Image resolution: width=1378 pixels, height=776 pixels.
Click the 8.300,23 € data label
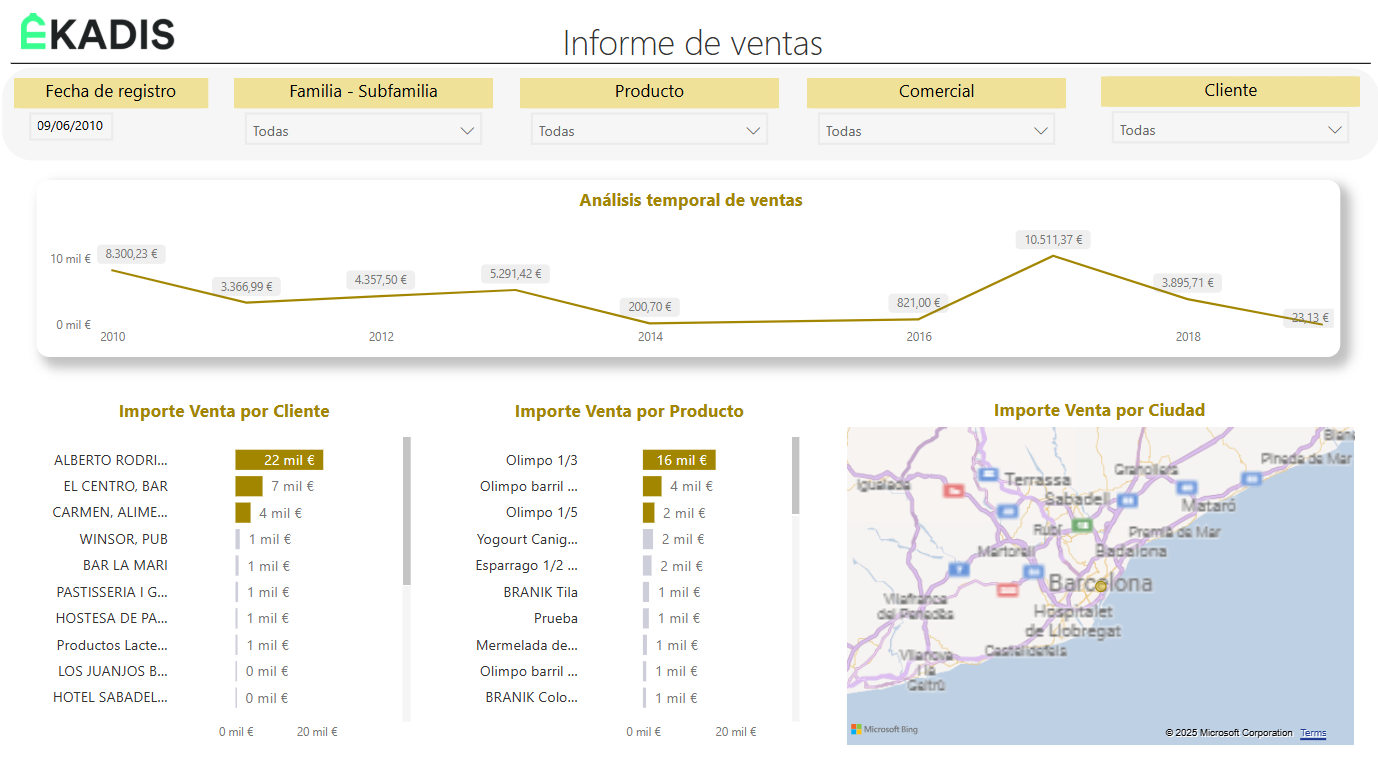point(132,254)
